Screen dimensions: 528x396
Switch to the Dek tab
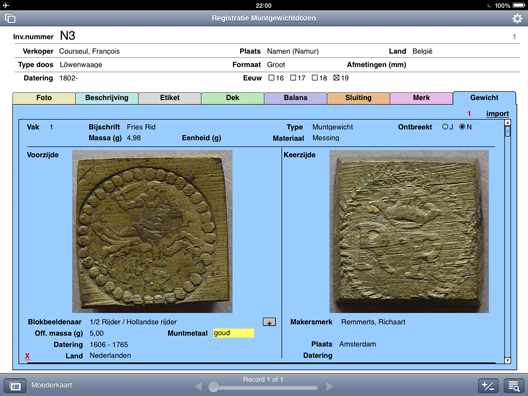pos(233,98)
